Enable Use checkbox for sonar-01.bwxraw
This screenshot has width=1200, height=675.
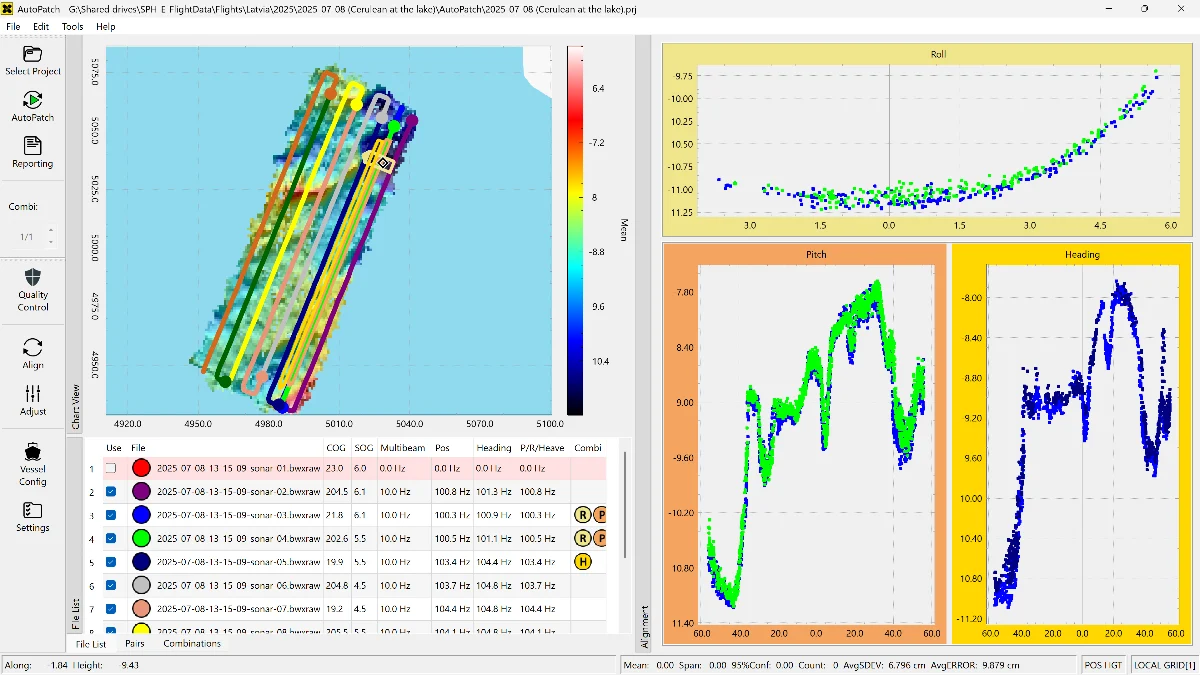[111, 468]
